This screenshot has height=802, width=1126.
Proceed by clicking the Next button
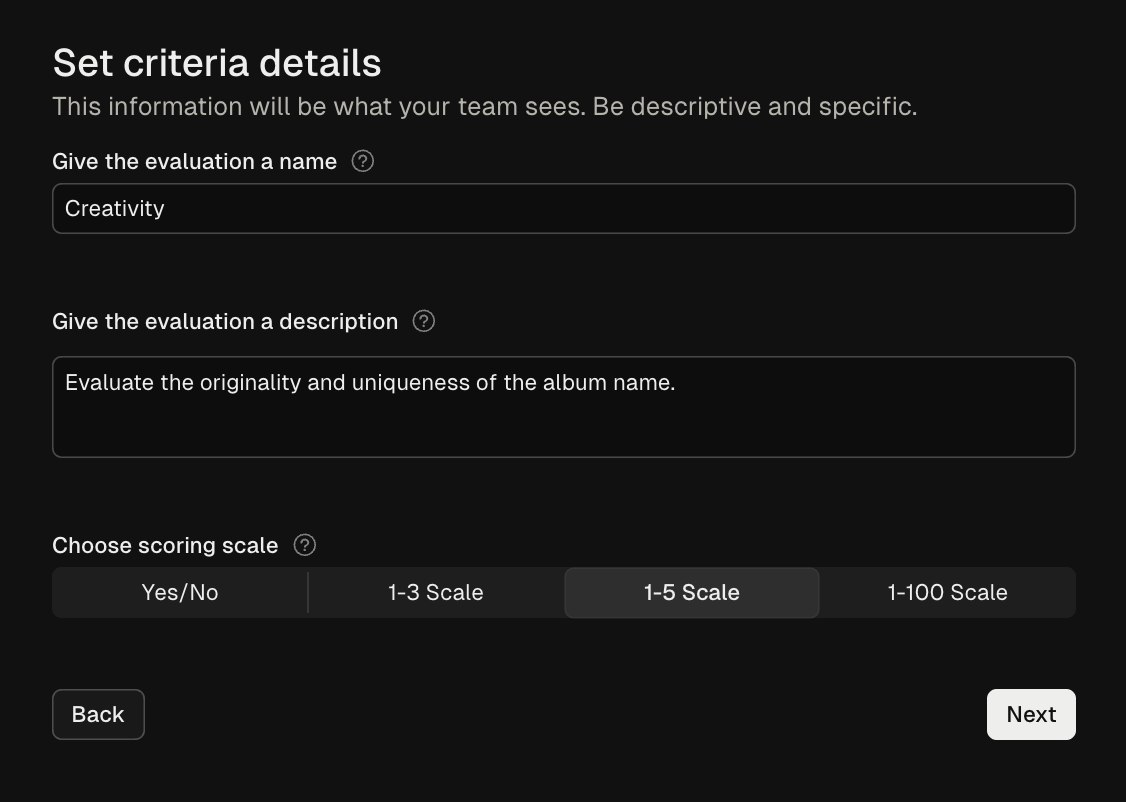click(1031, 714)
